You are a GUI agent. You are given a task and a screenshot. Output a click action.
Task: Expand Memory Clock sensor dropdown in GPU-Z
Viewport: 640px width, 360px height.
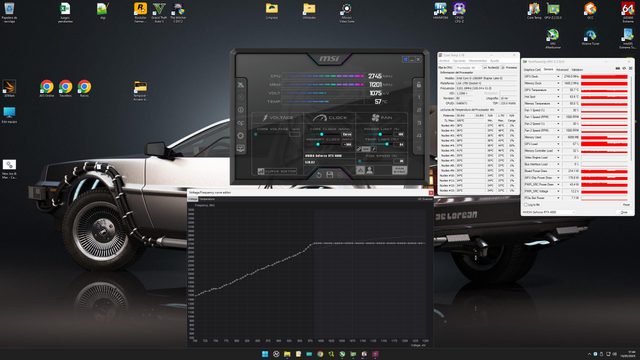(x=558, y=83)
